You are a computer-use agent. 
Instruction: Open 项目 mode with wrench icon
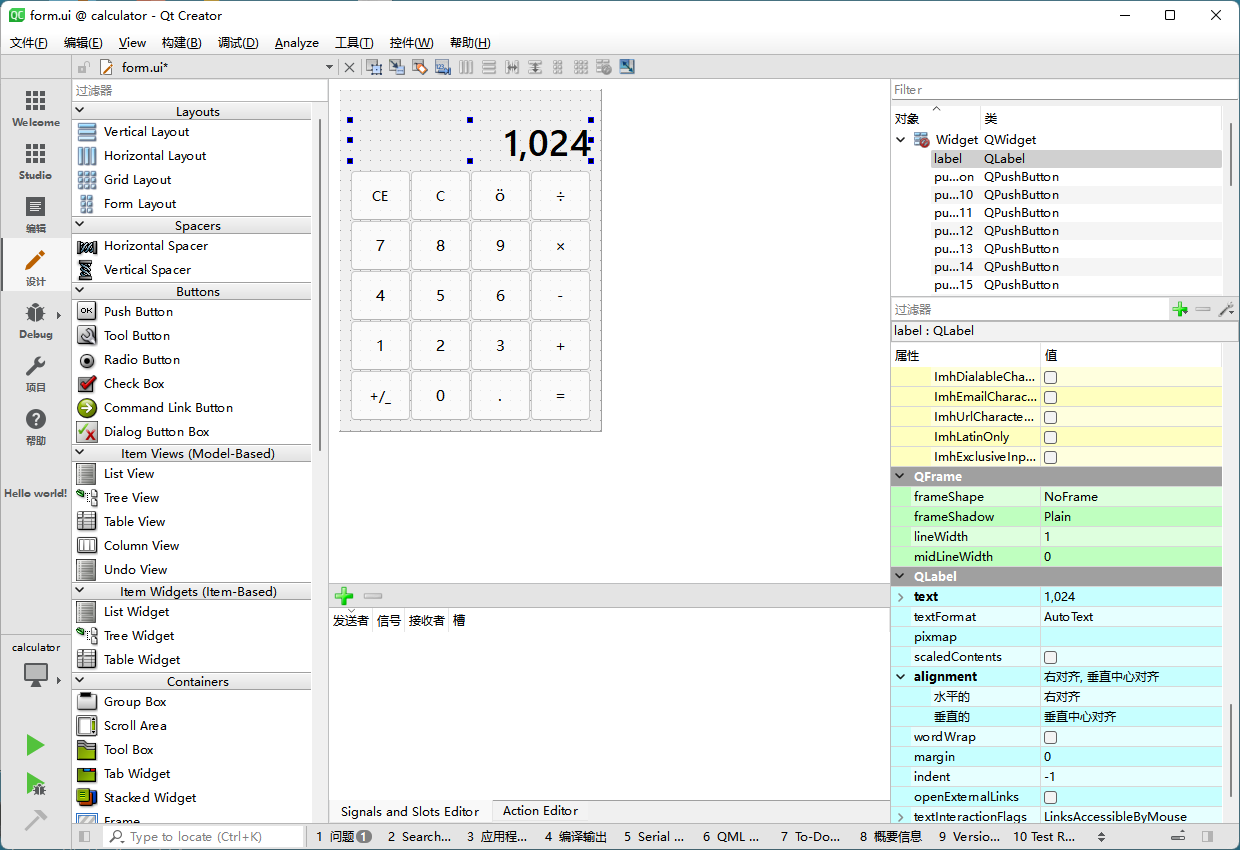(35, 373)
